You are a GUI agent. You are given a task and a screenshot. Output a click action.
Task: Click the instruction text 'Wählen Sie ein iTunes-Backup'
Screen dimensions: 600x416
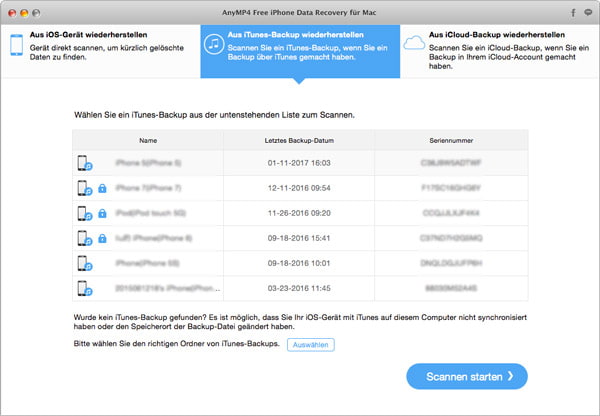click(214, 115)
